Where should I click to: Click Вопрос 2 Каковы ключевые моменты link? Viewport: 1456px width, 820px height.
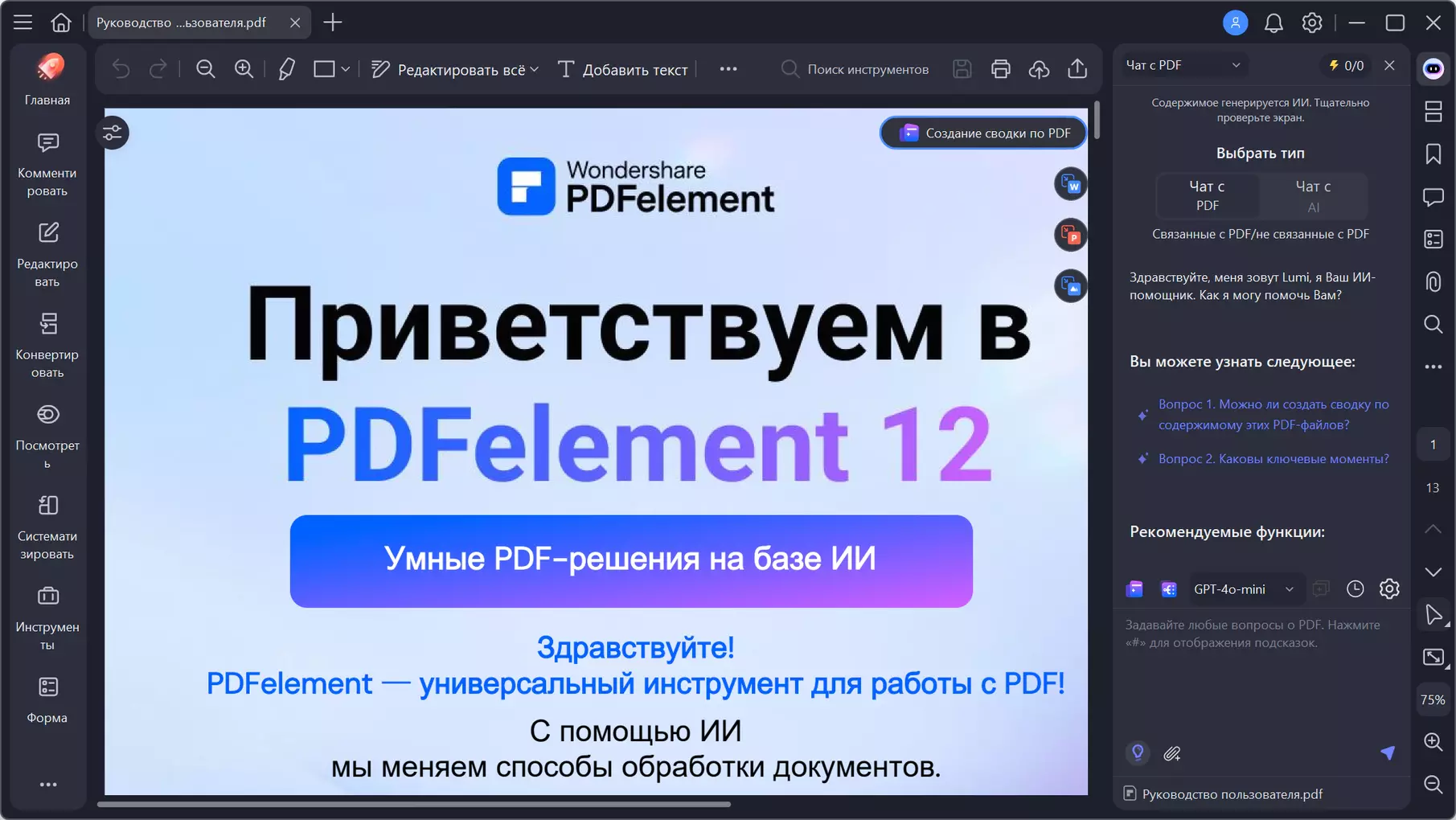pyautogui.click(x=1273, y=458)
